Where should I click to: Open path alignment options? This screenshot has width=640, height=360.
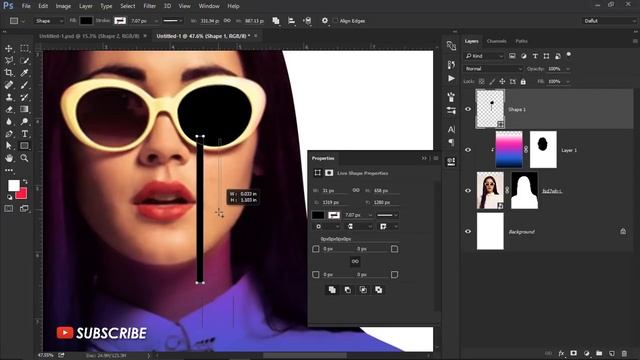tap(291, 20)
